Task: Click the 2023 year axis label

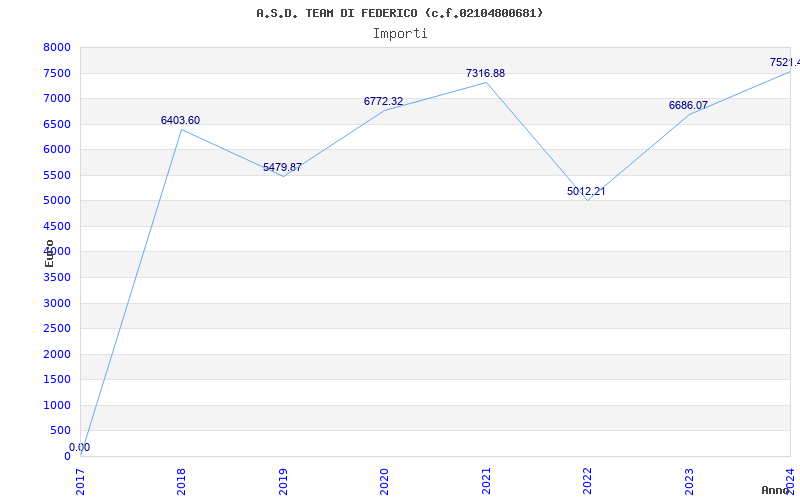Action: (689, 481)
